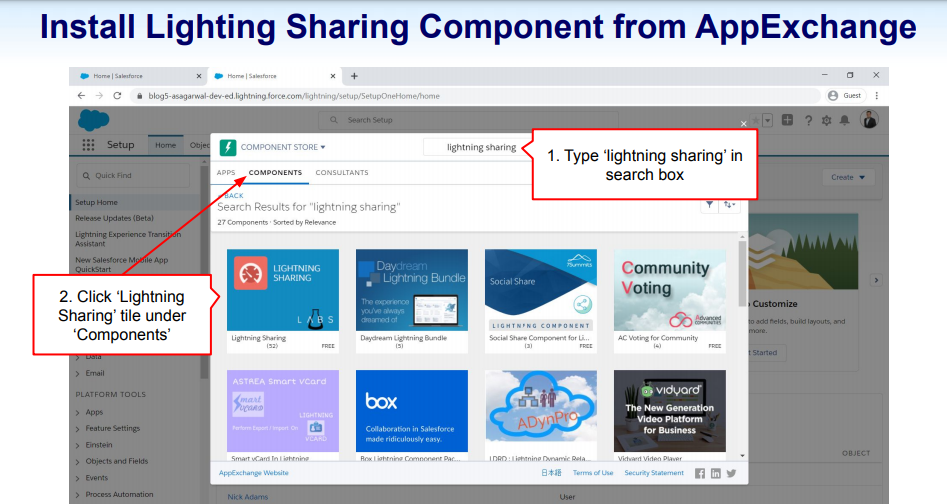Image resolution: width=947 pixels, height=504 pixels.
Task: Close the Component Store dialog
Action: tap(743, 124)
